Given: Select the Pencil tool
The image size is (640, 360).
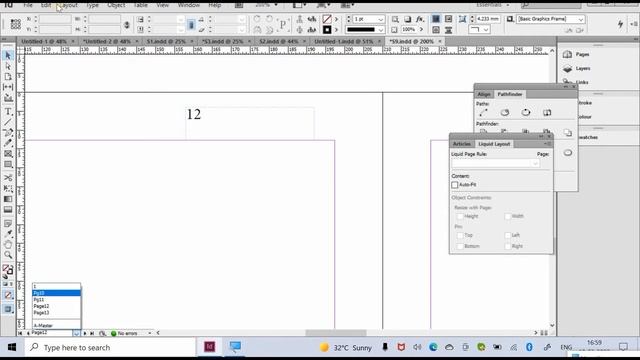Looking at the screenshot, I should pyautogui.click(x=8, y=143).
